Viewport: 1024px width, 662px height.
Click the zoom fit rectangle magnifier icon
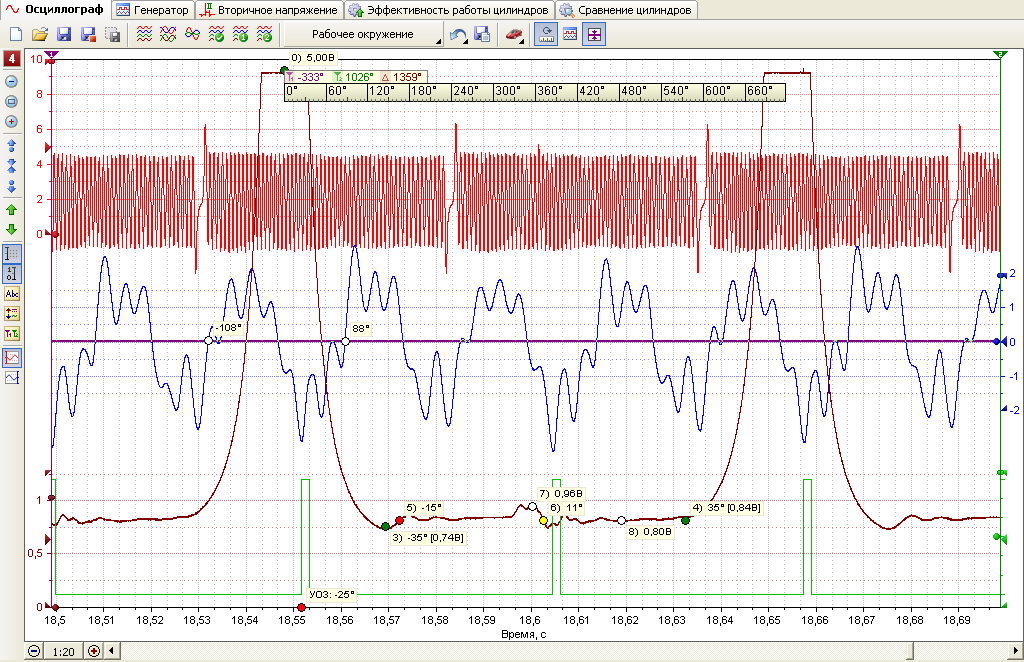(x=11, y=102)
